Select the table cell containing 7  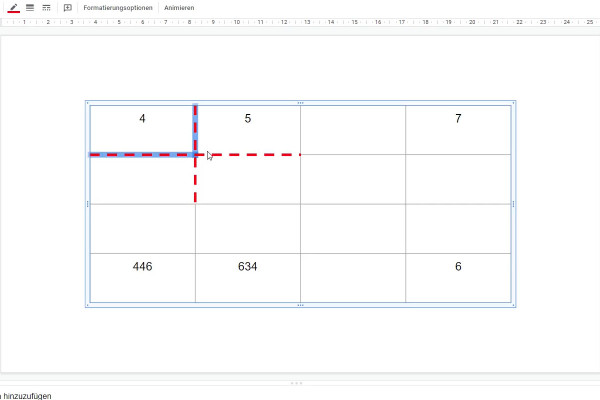(458, 130)
